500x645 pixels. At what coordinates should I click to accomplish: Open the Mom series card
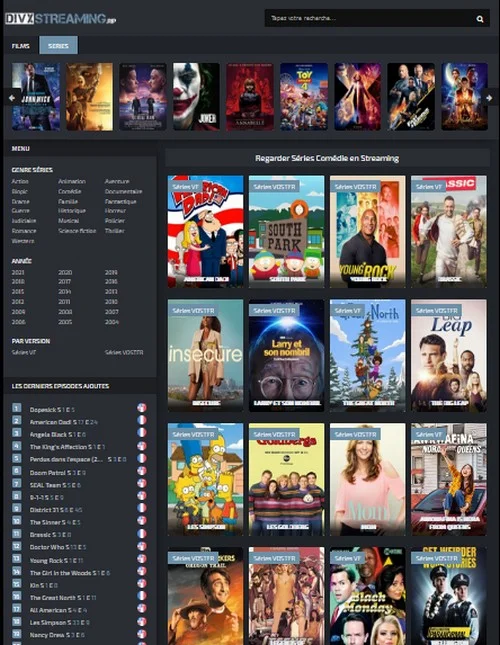tap(368, 479)
